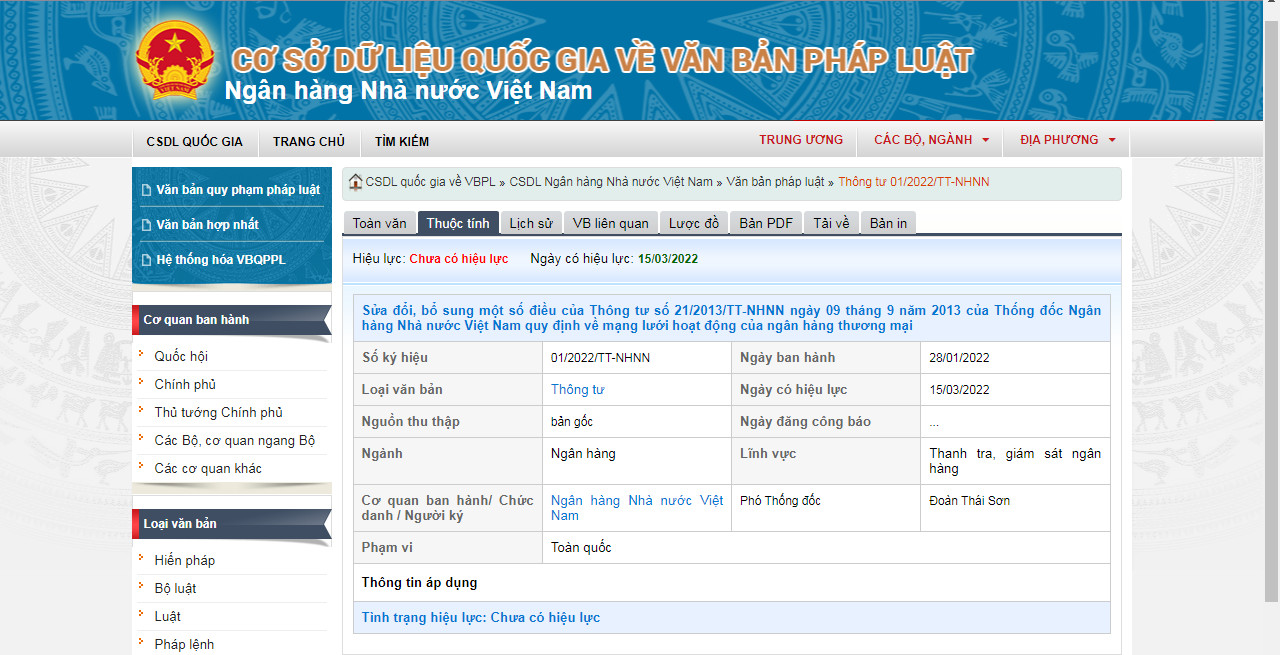
Task: Click signer name Đoàn Thái Sơn
Action: pos(969,501)
